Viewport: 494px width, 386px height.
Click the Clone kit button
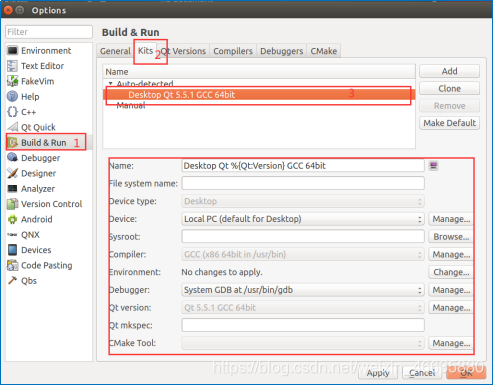pyautogui.click(x=449, y=89)
